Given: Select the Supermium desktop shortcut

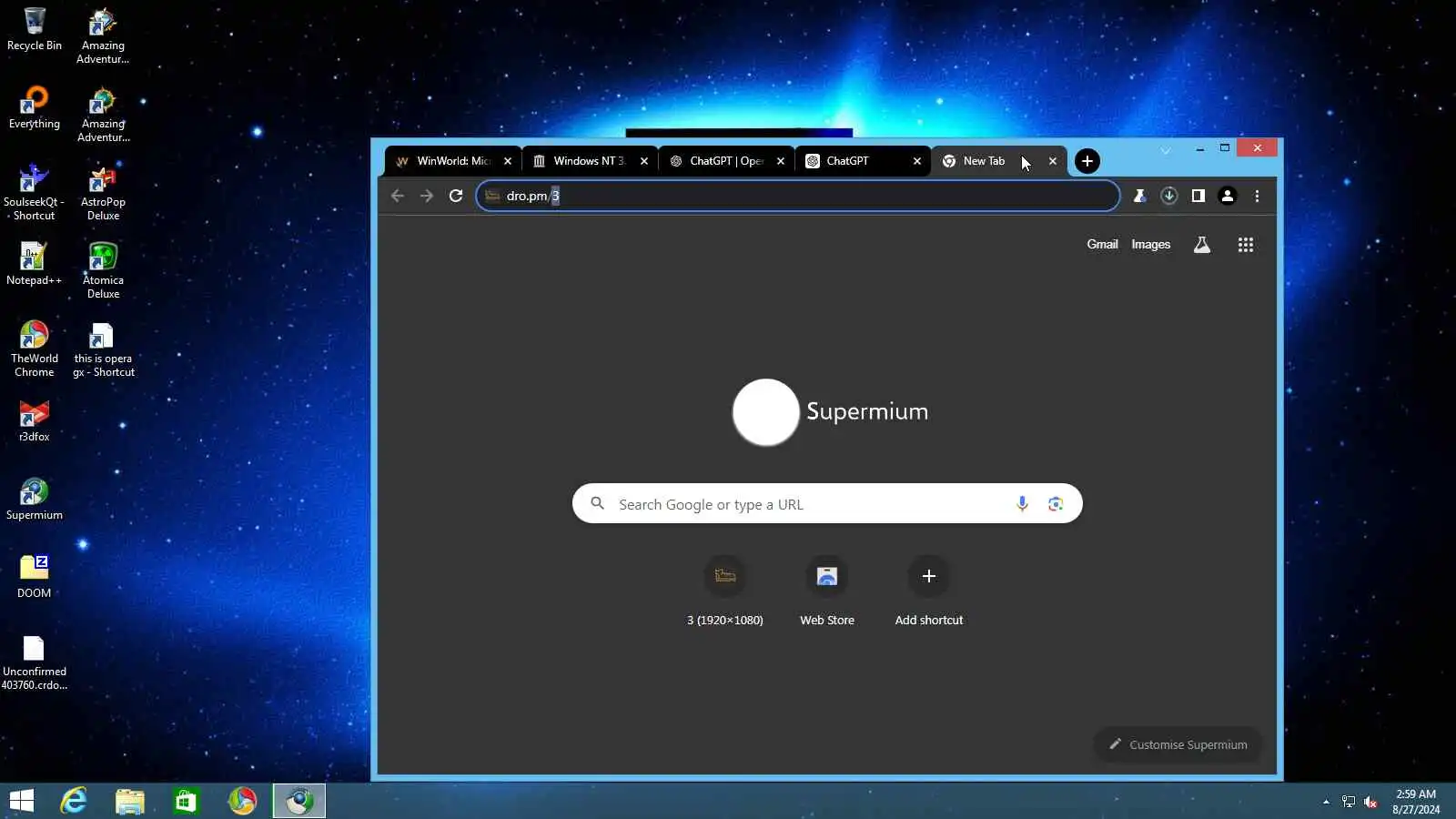Looking at the screenshot, I should pos(35,499).
